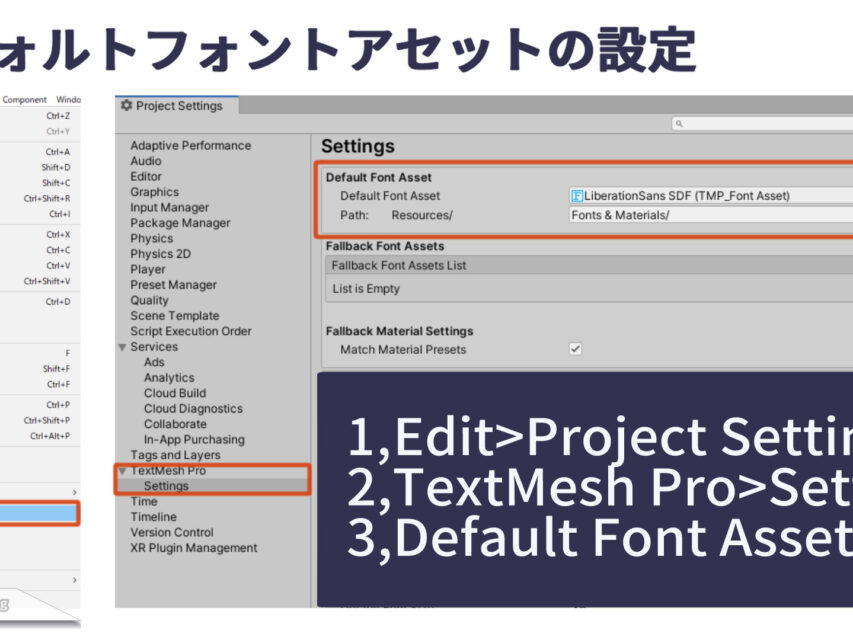The height and width of the screenshot is (640, 853).
Task: Select the XR Plugin Management category
Action: [193, 547]
